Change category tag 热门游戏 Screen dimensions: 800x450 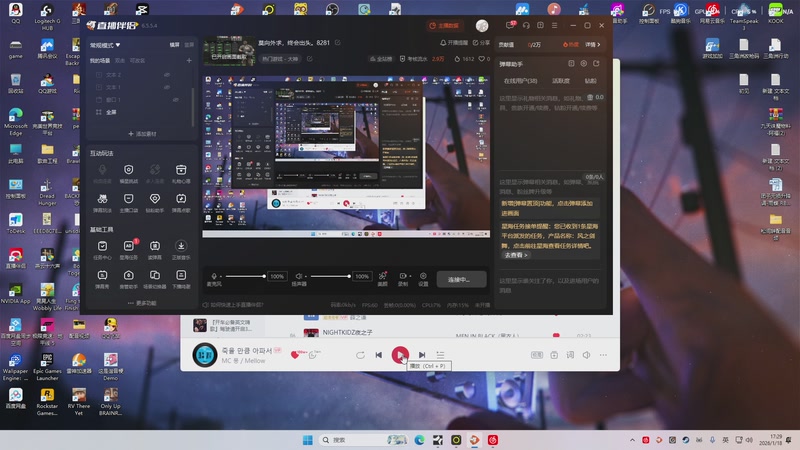(280, 59)
